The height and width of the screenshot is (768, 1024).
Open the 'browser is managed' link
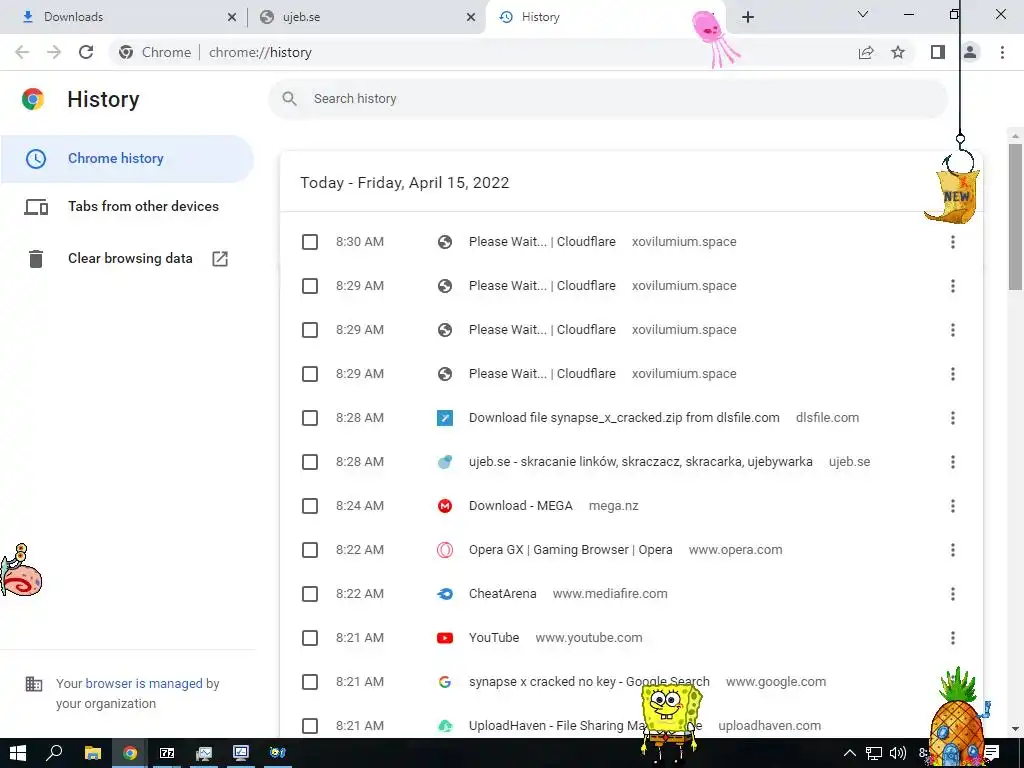144,684
